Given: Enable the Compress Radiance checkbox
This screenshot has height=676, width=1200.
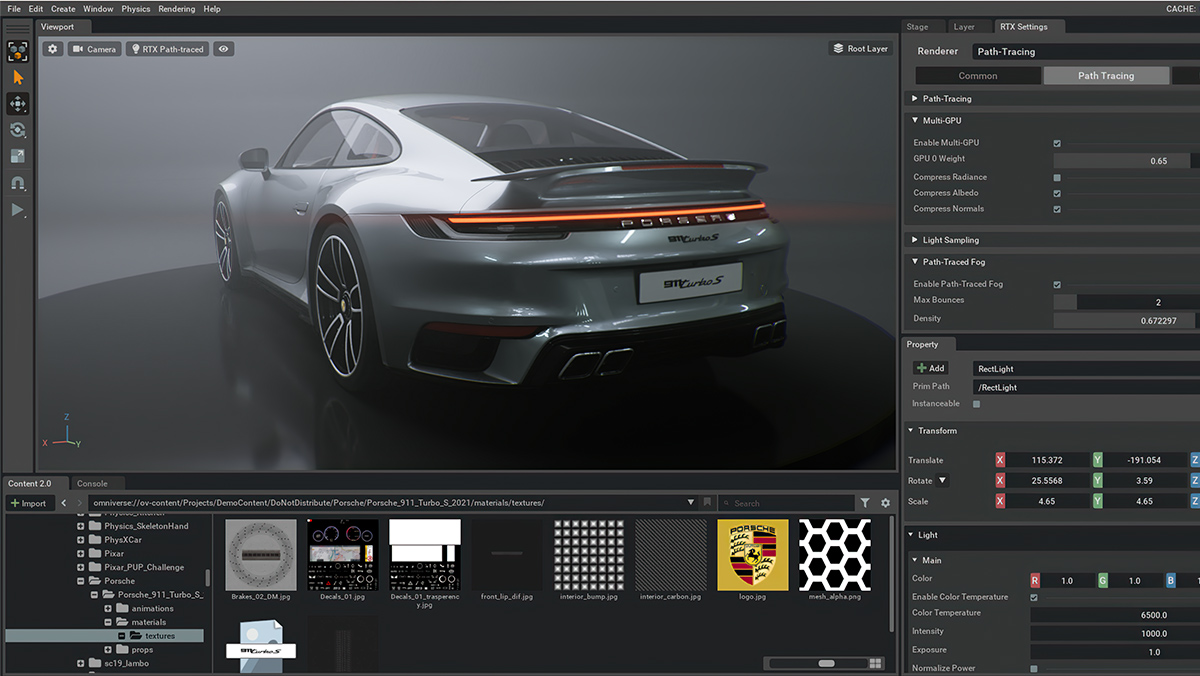Looking at the screenshot, I should pyautogui.click(x=1056, y=176).
